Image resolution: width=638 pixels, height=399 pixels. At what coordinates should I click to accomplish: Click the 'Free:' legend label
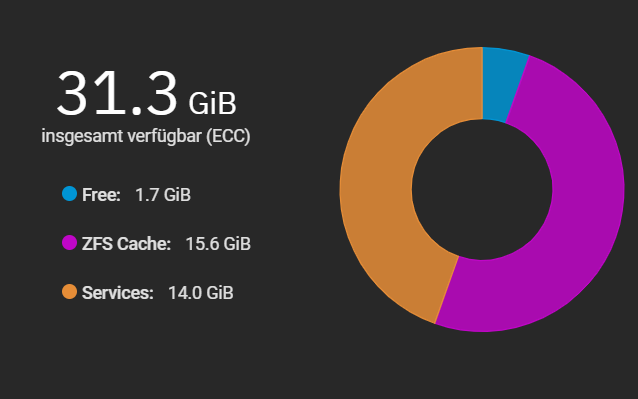tap(101, 195)
